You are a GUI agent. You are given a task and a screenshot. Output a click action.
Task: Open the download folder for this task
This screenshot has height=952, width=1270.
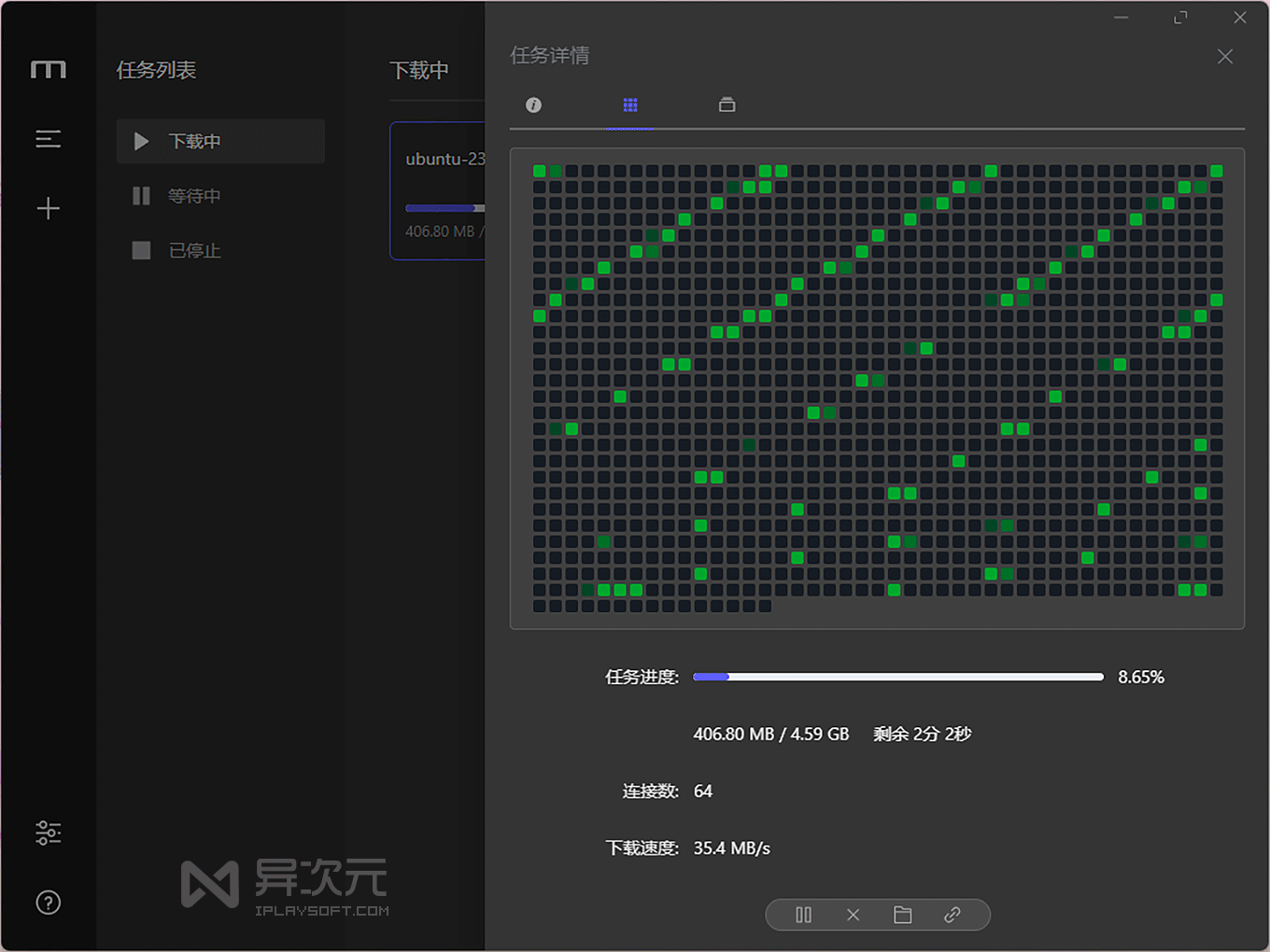[902, 915]
